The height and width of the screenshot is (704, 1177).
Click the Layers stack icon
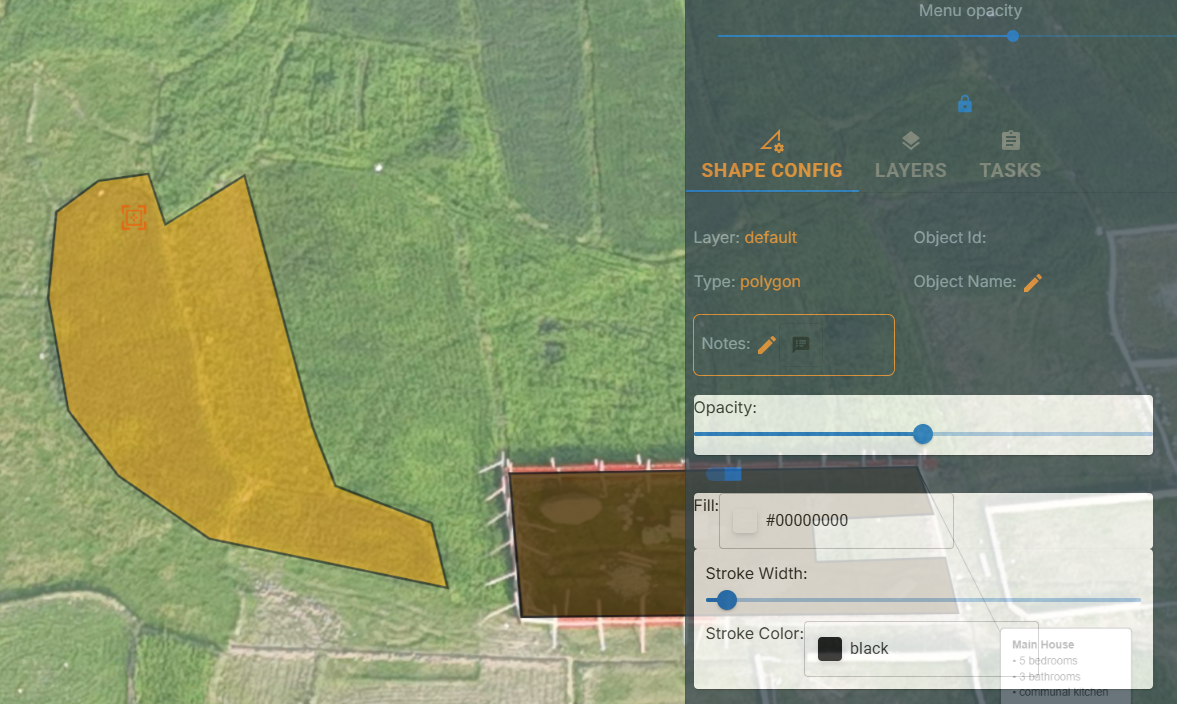910,141
